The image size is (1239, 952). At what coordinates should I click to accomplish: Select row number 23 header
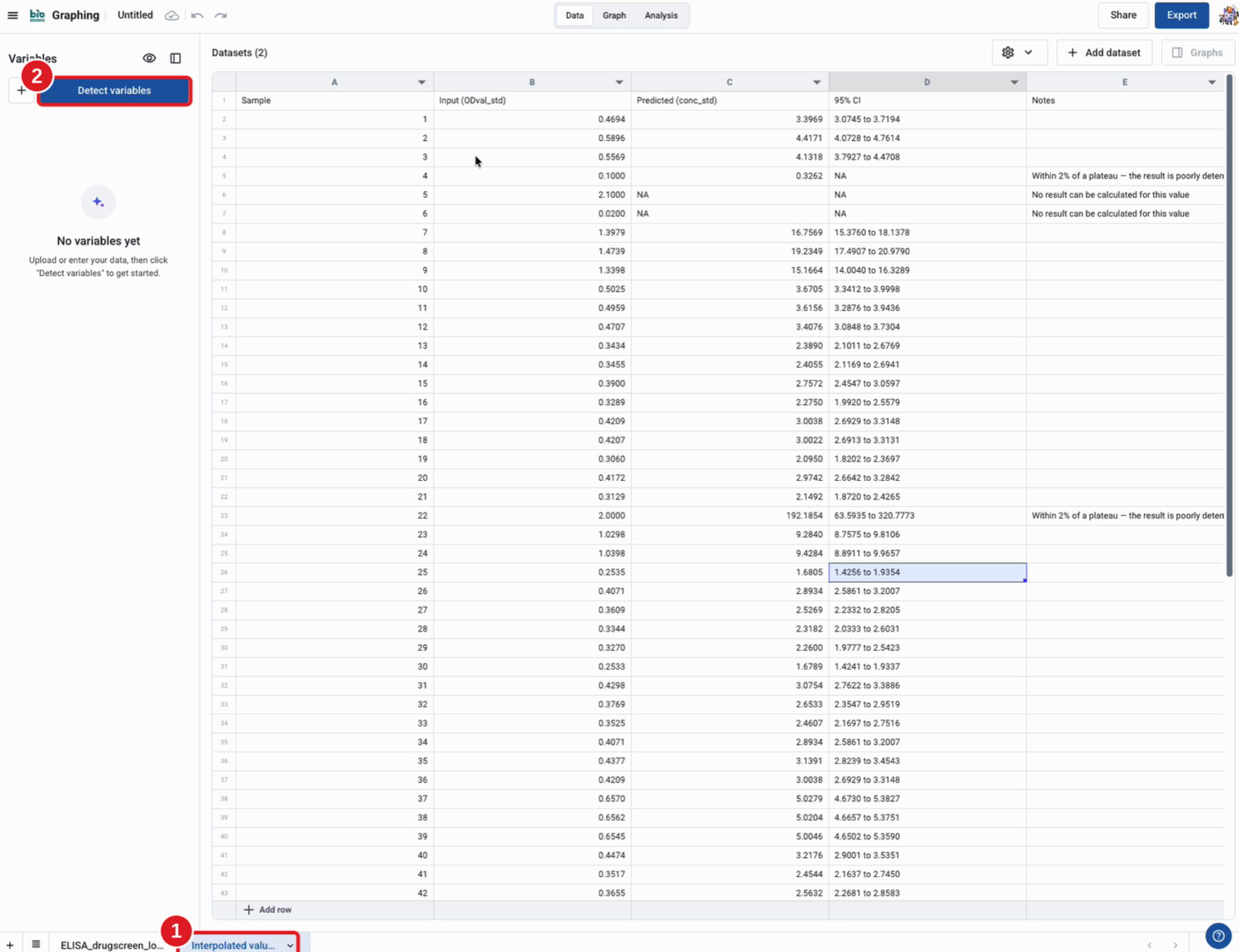click(x=224, y=516)
